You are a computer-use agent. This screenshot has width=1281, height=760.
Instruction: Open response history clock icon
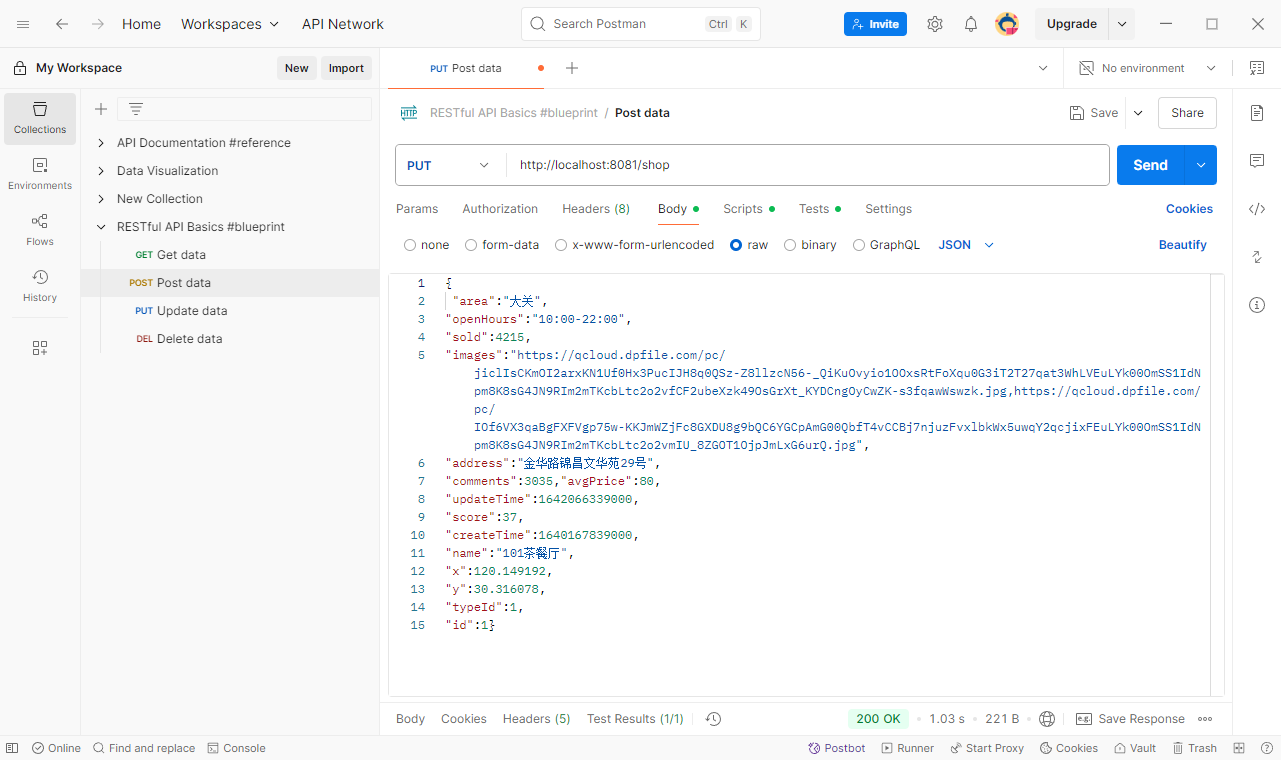(713, 719)
